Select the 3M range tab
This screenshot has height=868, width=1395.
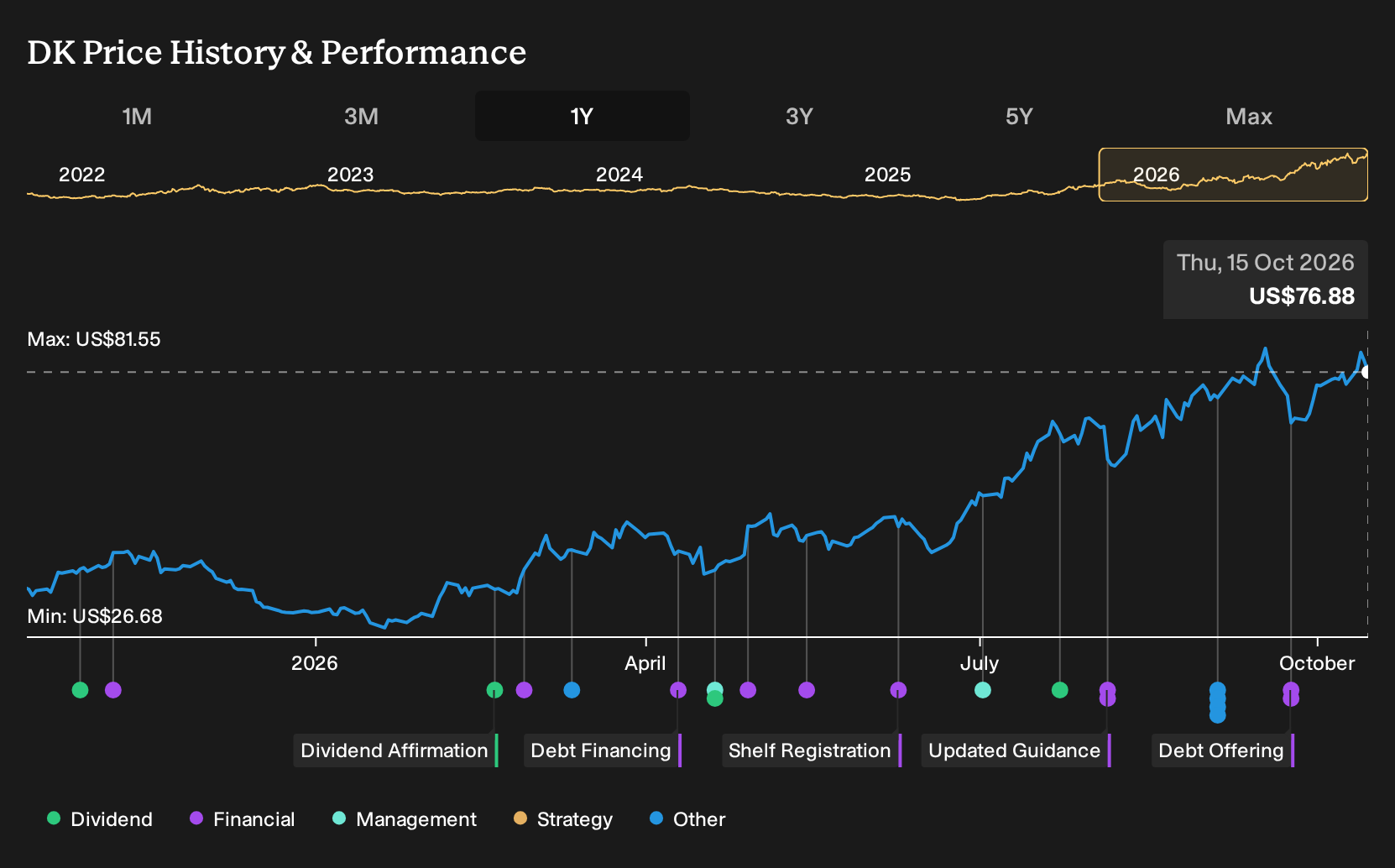pyautogui.click(x=361, y=116)
